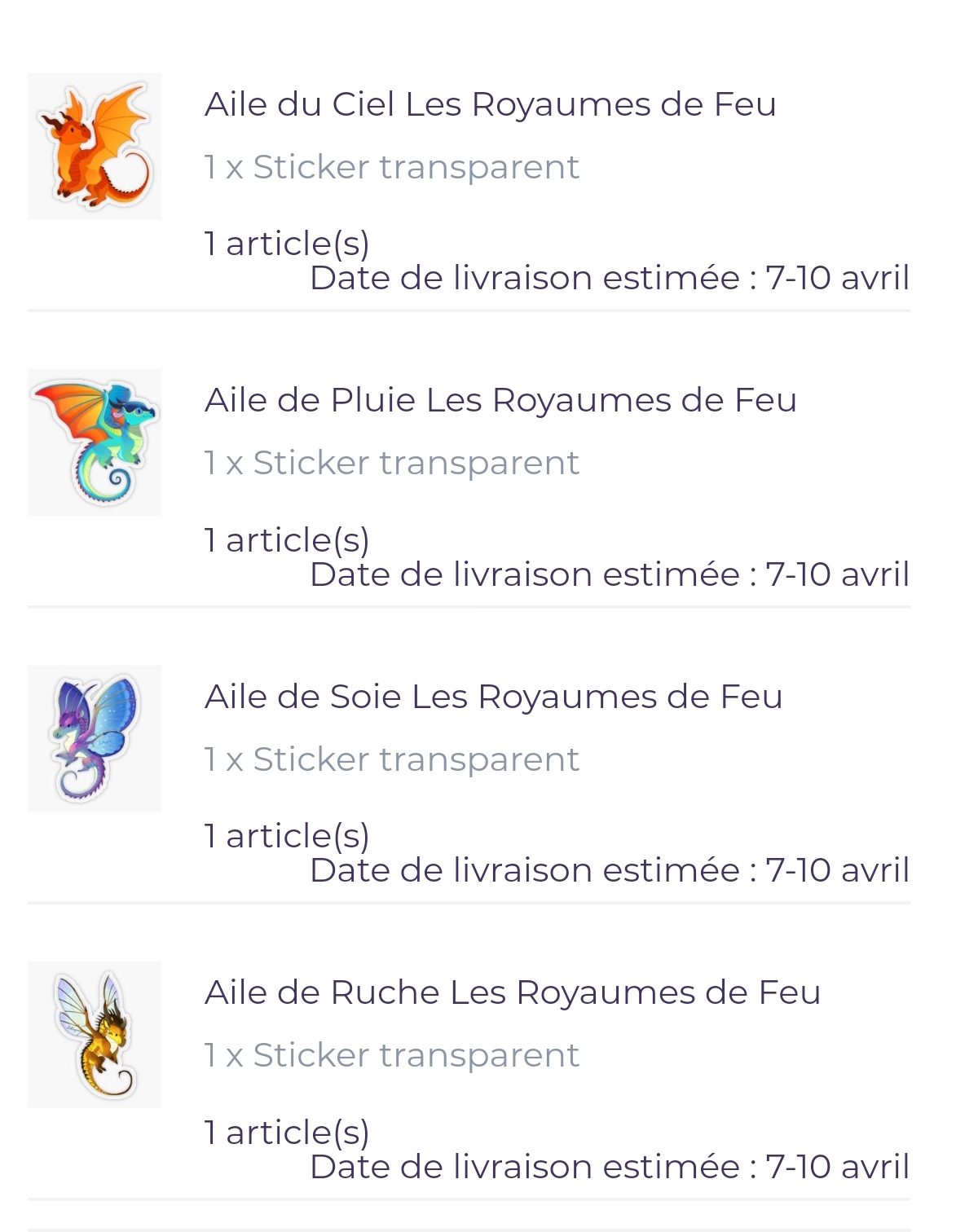This screenshot has width=956, height=1232.
Task: Tap the estimated delivery date for Aile de Soie
Action: 609,870
